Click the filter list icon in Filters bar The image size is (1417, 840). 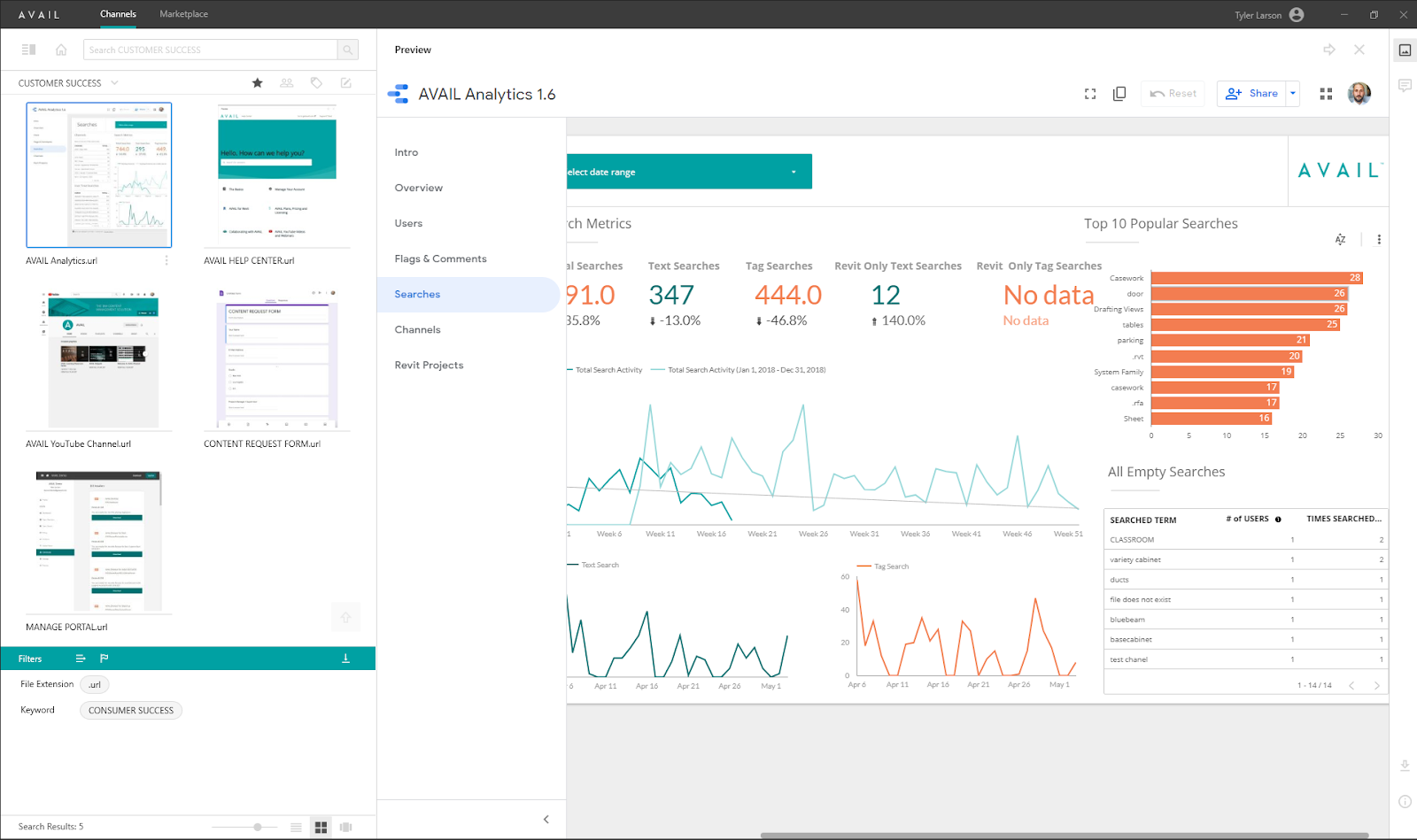(81, 659)
